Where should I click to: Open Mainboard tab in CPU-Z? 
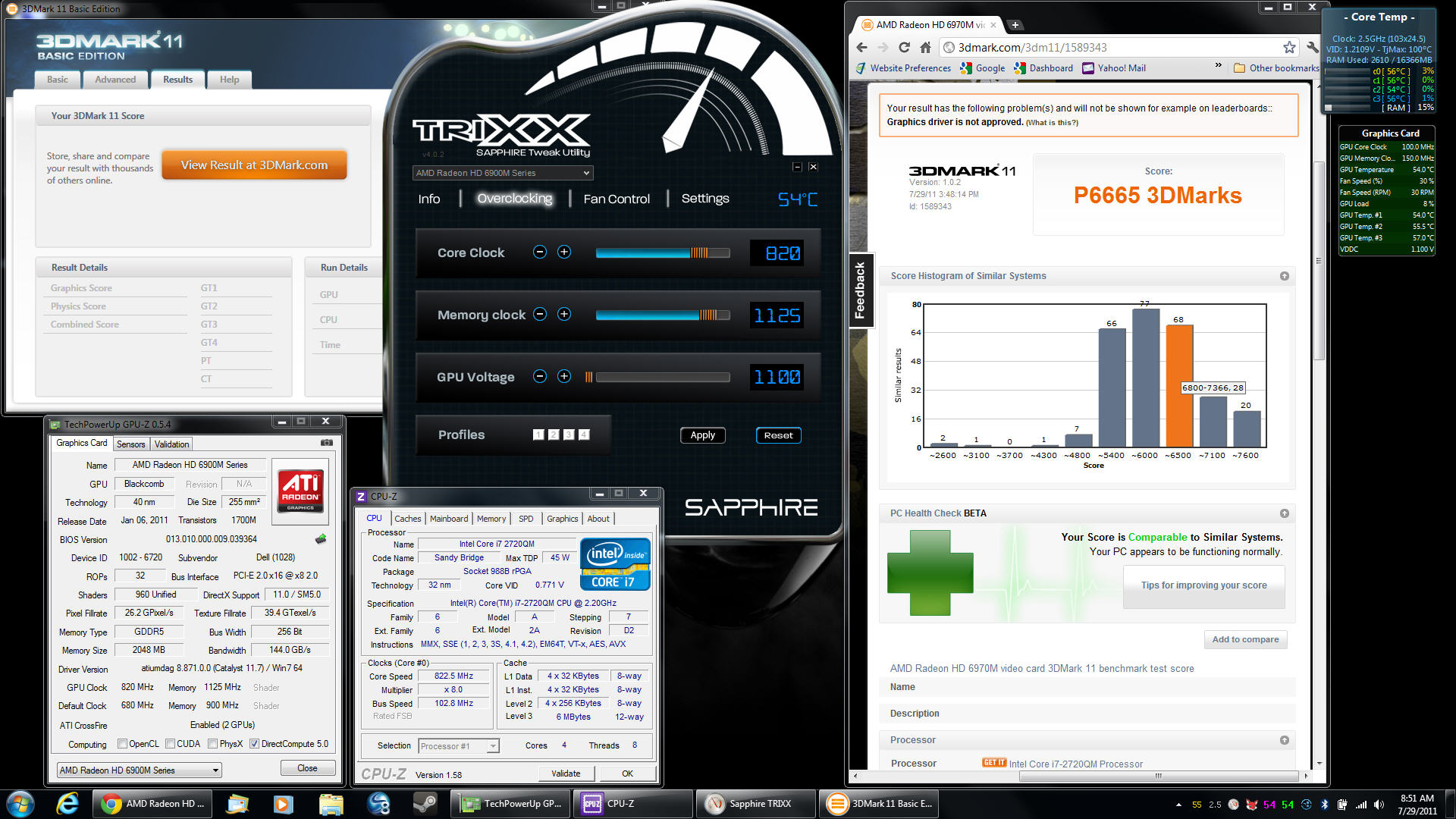(x=449, y=519)
